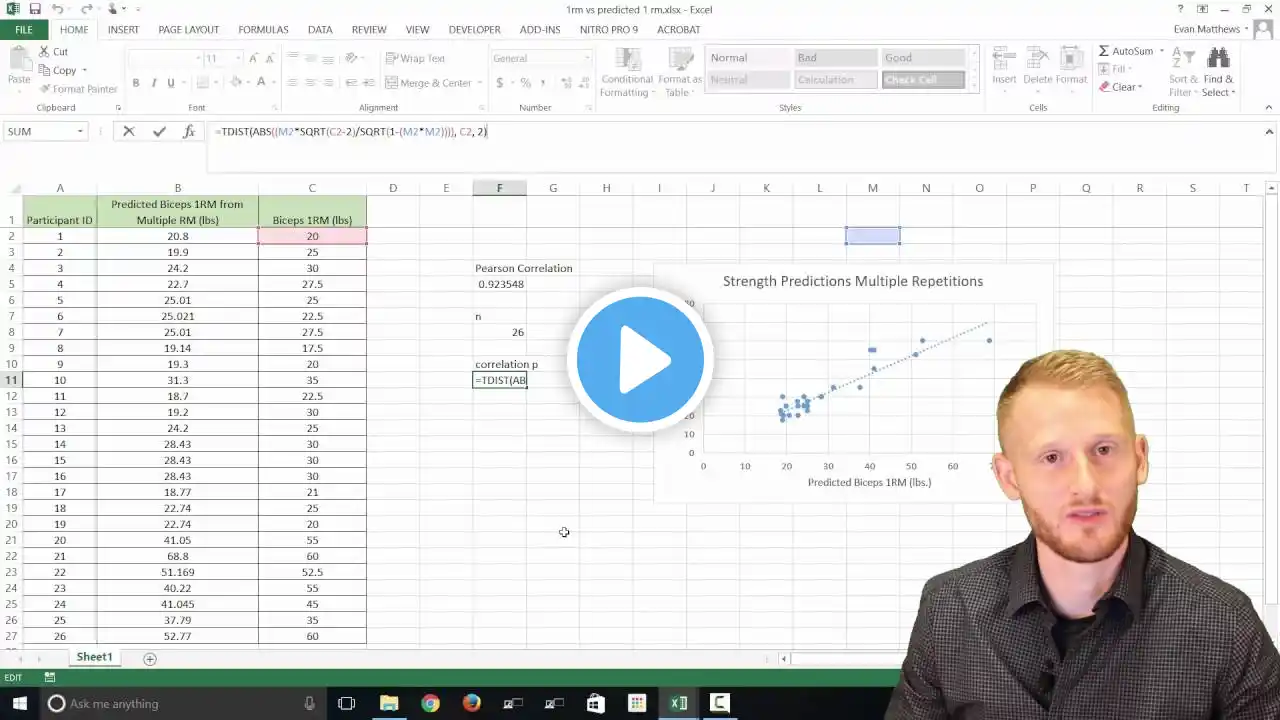Expand the AutoSum dropdown arrow

pyautogui.click(x=1162, y=51)
